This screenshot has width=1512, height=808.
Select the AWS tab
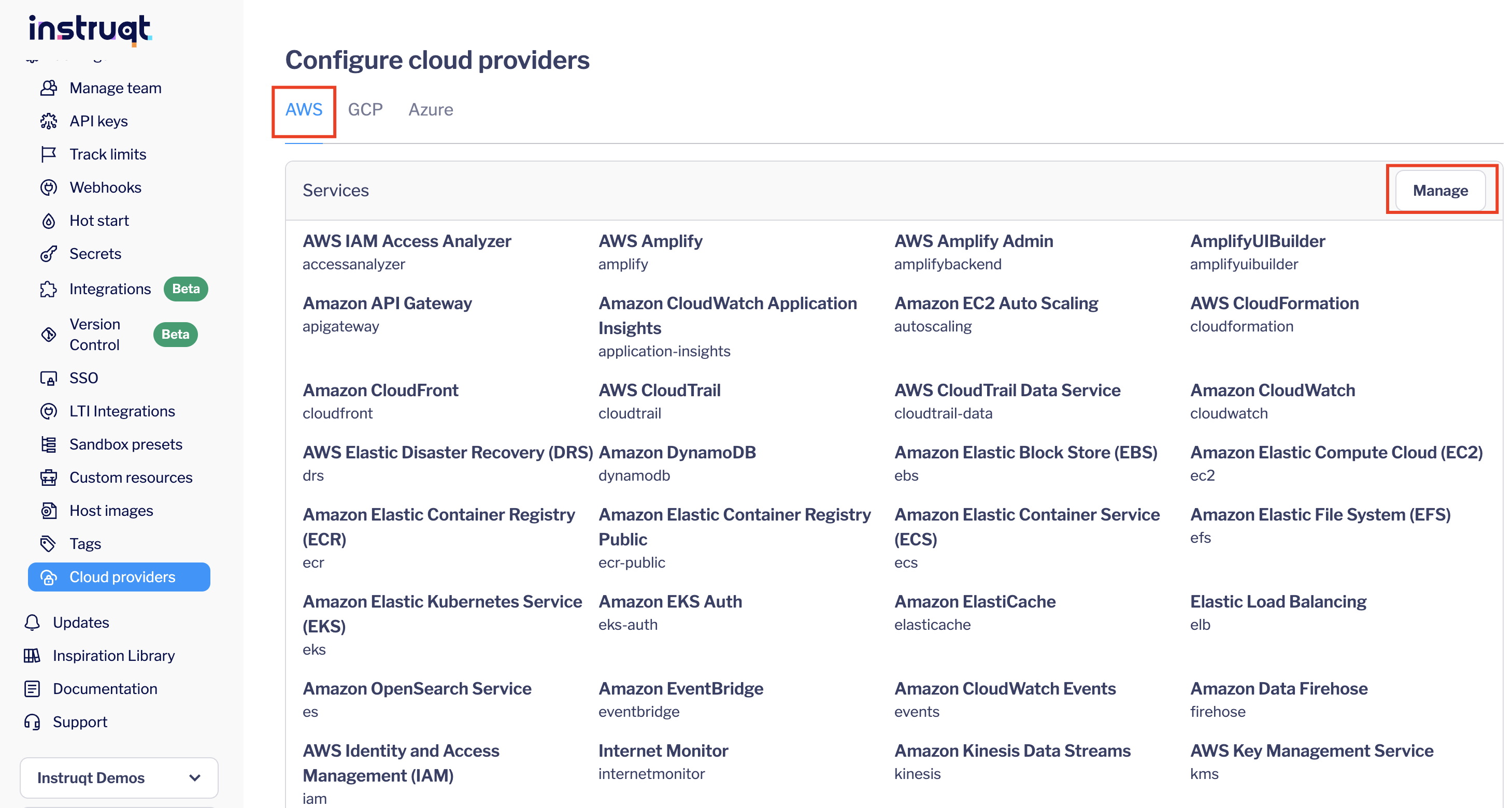[304, 110]
